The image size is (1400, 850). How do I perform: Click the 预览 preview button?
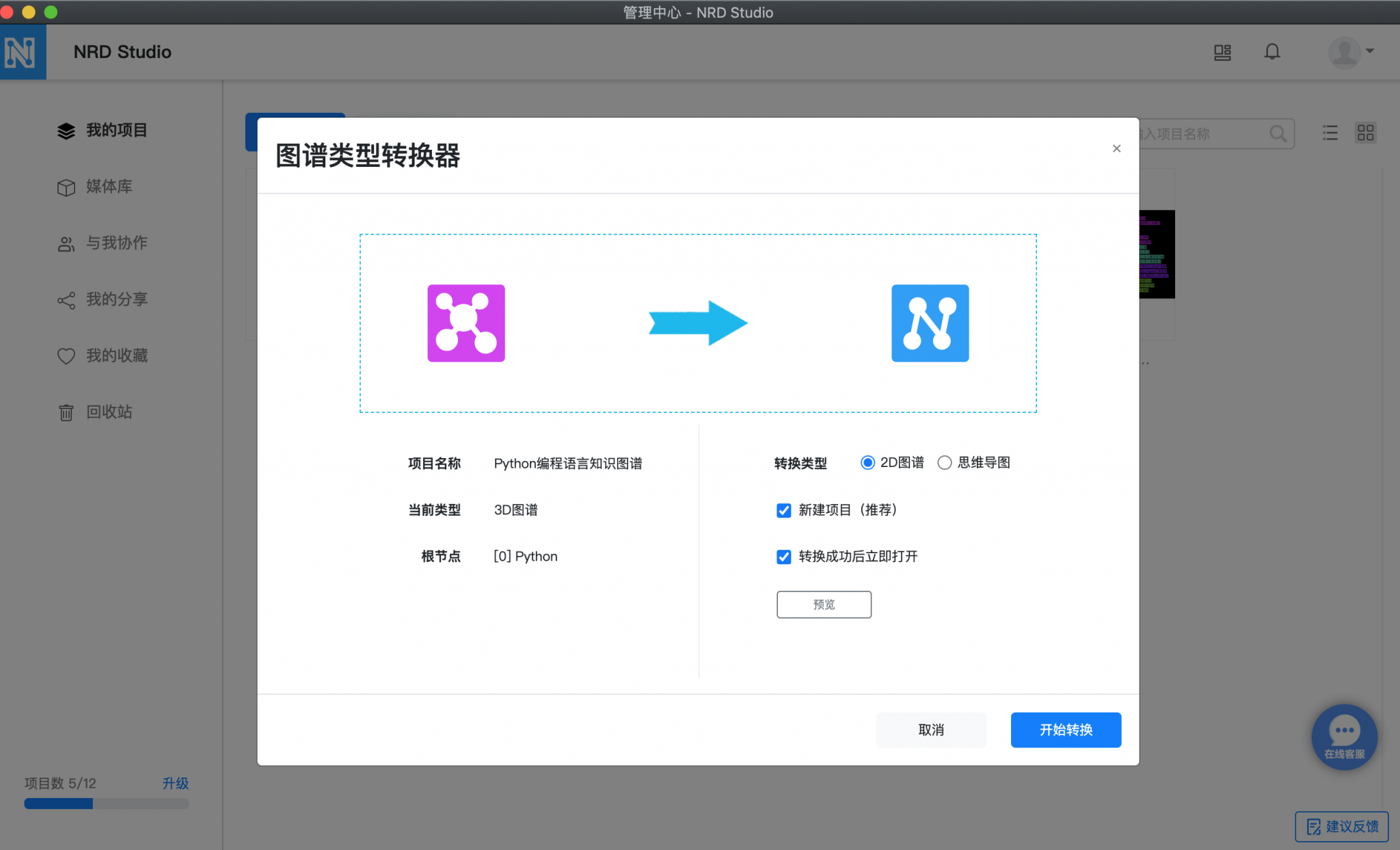click(823, 605)
